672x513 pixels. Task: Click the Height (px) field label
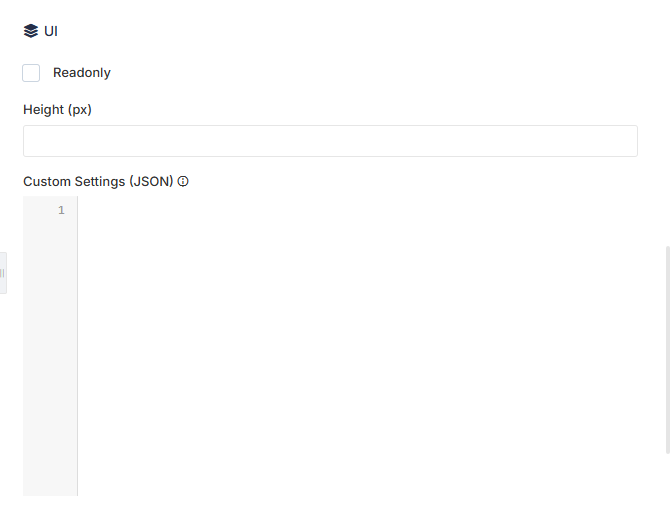tap(57, 110)
